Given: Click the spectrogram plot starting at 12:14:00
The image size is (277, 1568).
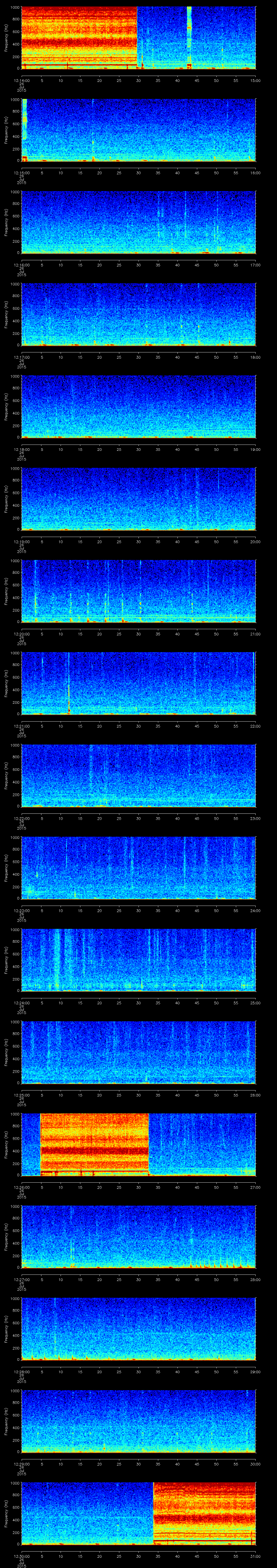Looking at the screenshot, I should [x=138, y=38].
